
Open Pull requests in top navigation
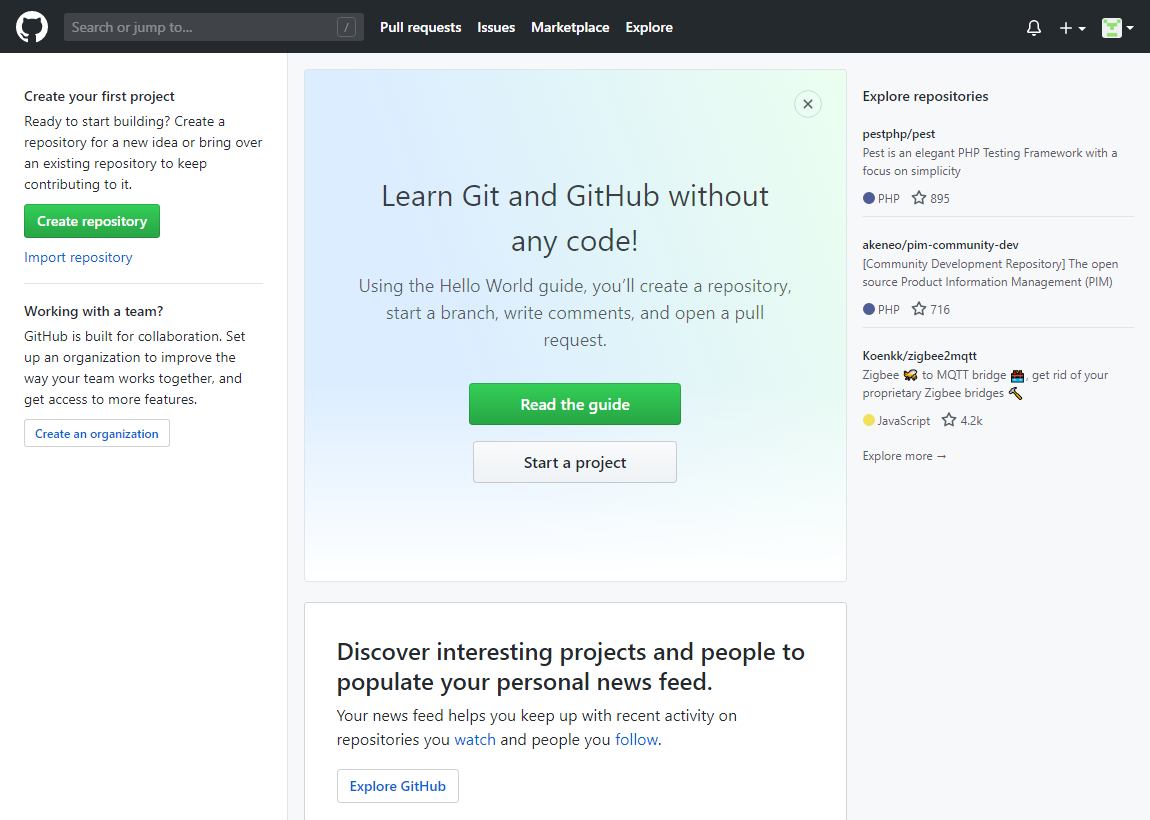click(420, 27)
